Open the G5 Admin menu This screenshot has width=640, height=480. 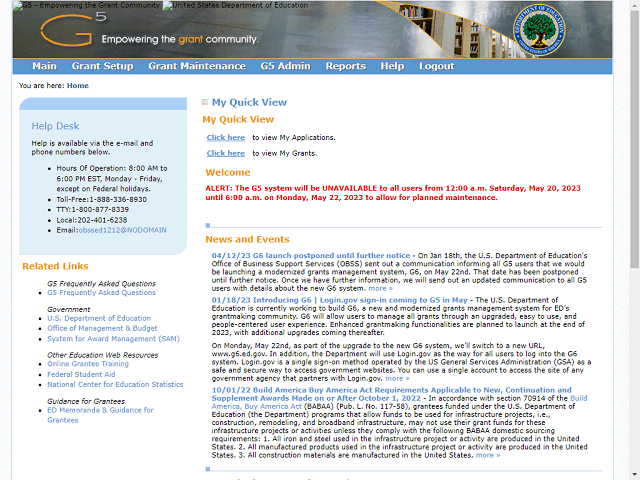point(286,66)
